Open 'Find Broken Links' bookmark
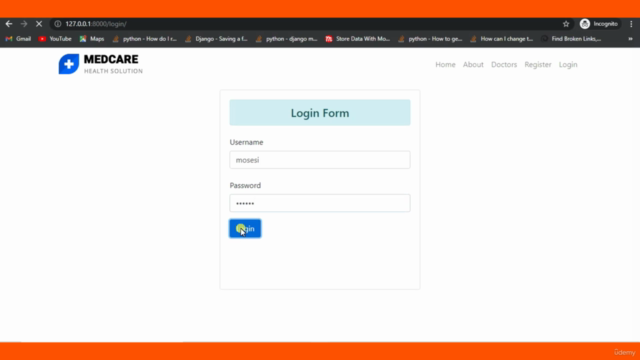The height and width of the screenshot is (360, 640). click(571, 39)
